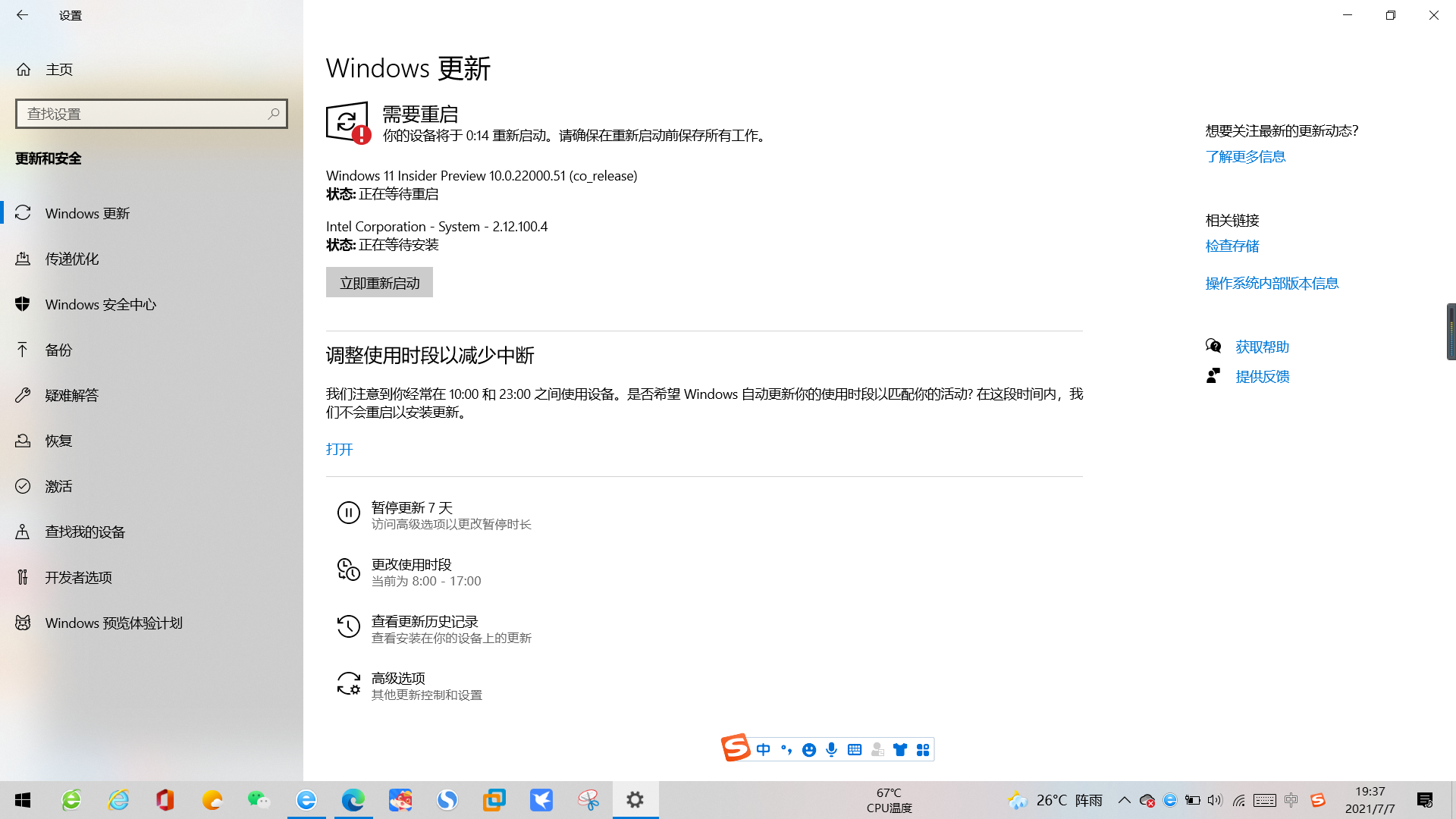Open 操作系统内部版本信息 link
The image size is (1456, 819).
(1272, 283)
